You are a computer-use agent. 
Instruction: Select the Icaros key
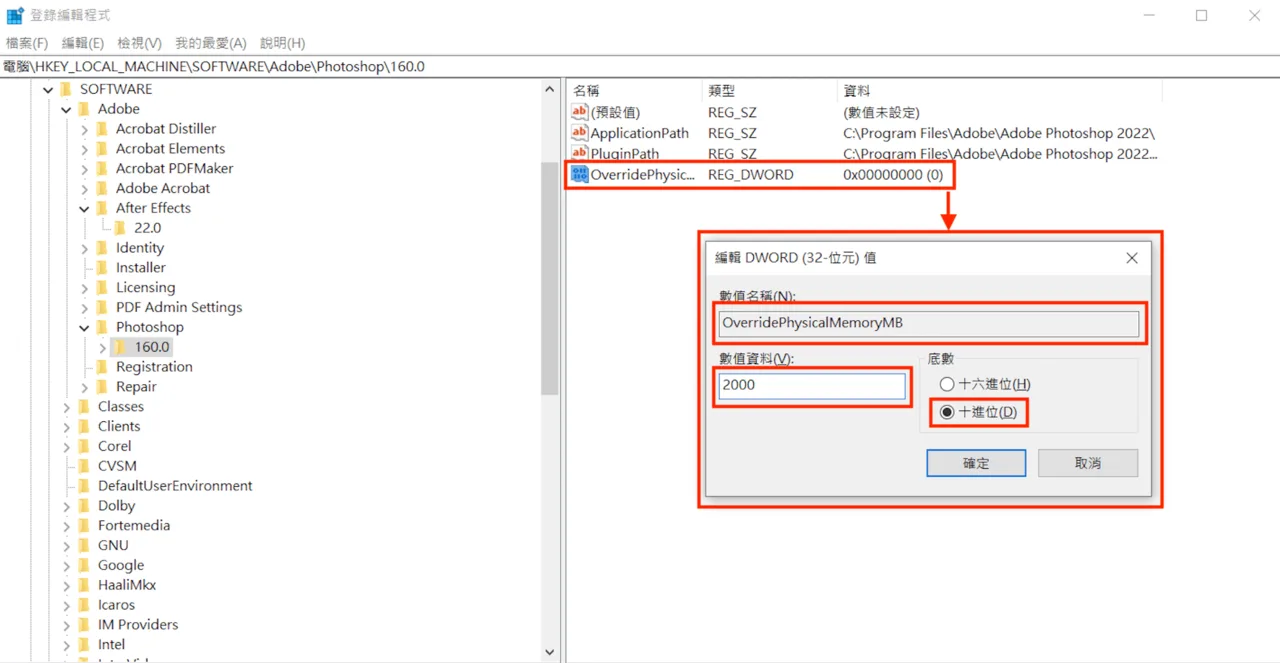[116, 605]
